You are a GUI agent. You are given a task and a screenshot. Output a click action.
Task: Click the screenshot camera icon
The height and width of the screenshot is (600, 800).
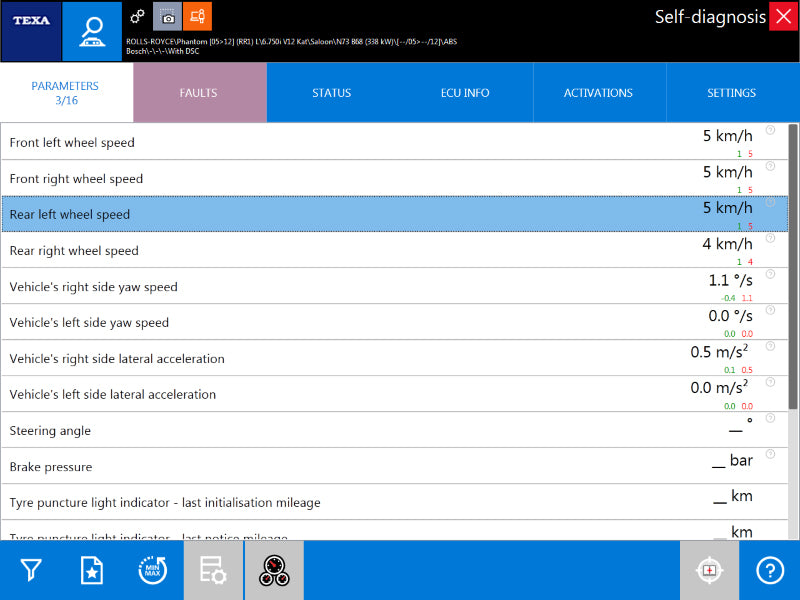168,16
